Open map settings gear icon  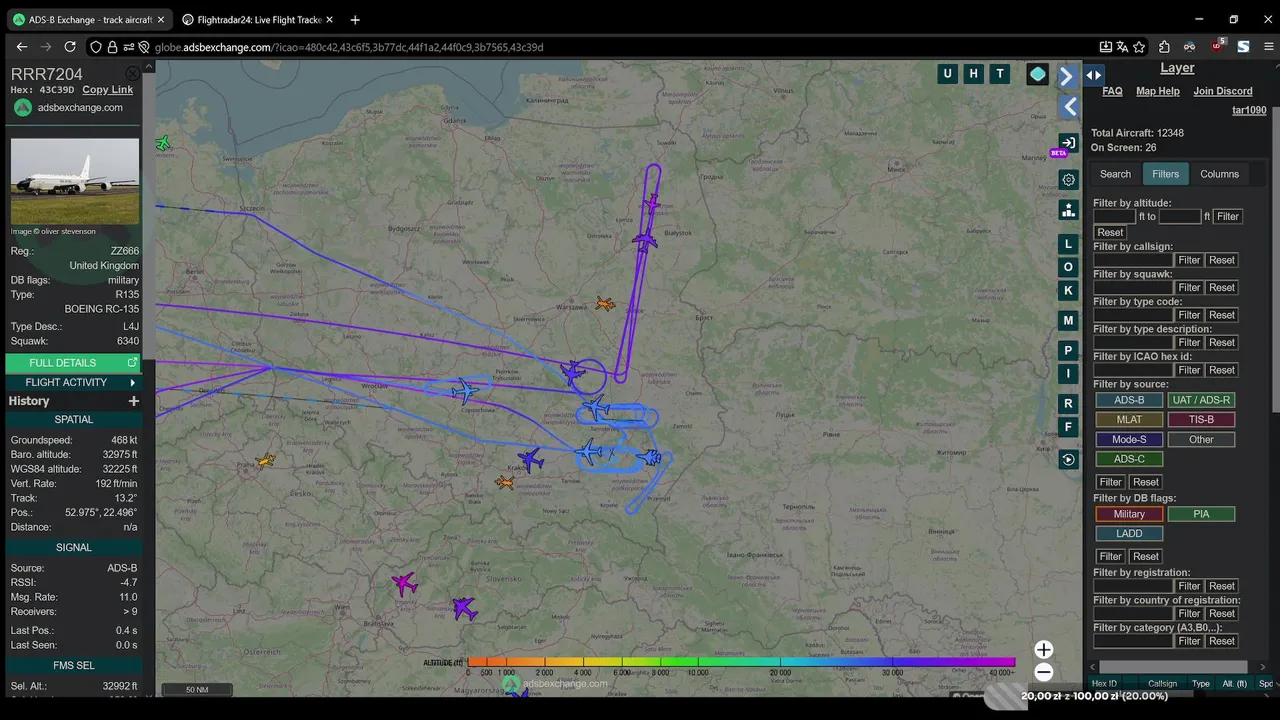pyautogui.click(x=1068, y=180)
